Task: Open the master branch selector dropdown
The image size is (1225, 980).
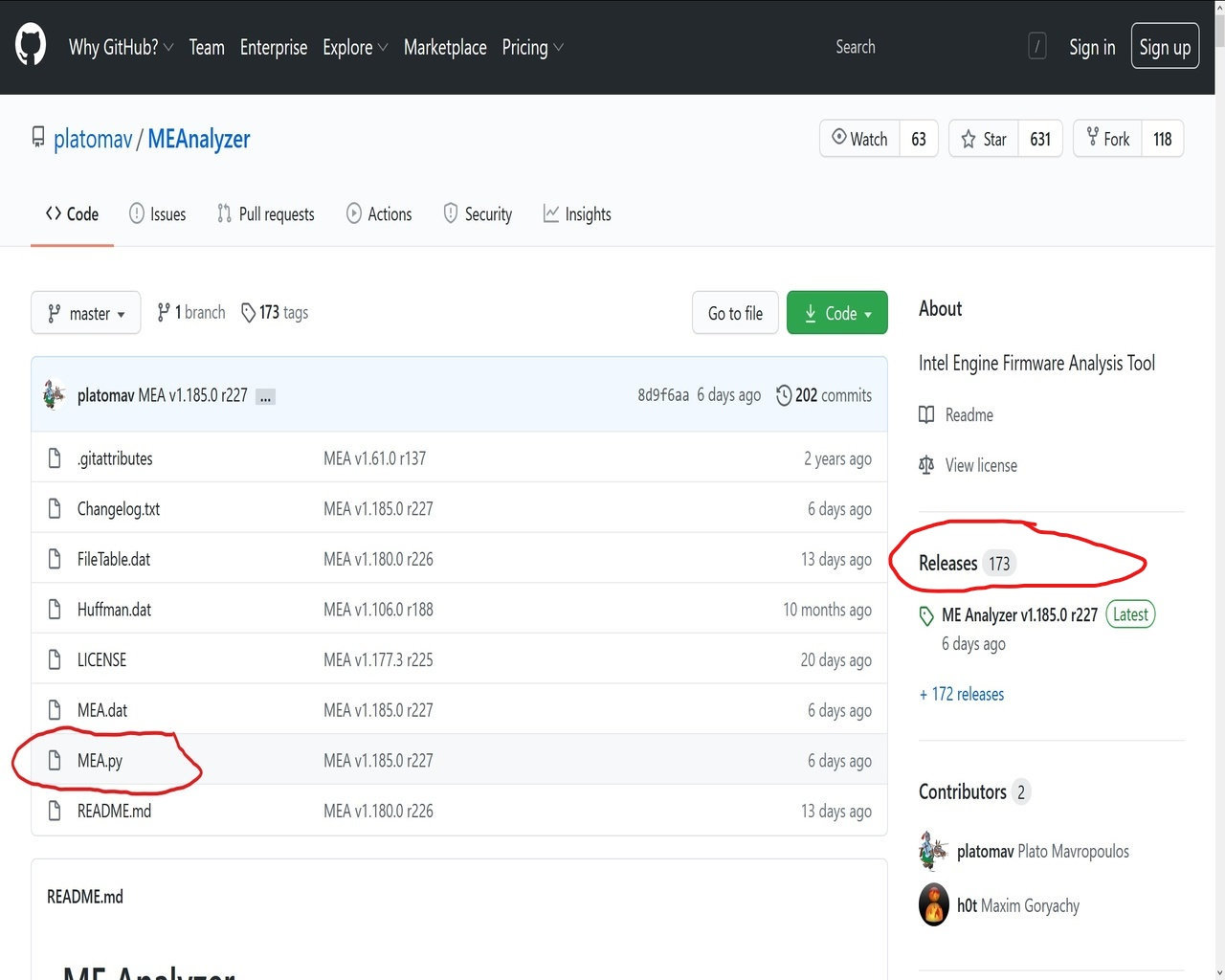Action: point(86,313)
